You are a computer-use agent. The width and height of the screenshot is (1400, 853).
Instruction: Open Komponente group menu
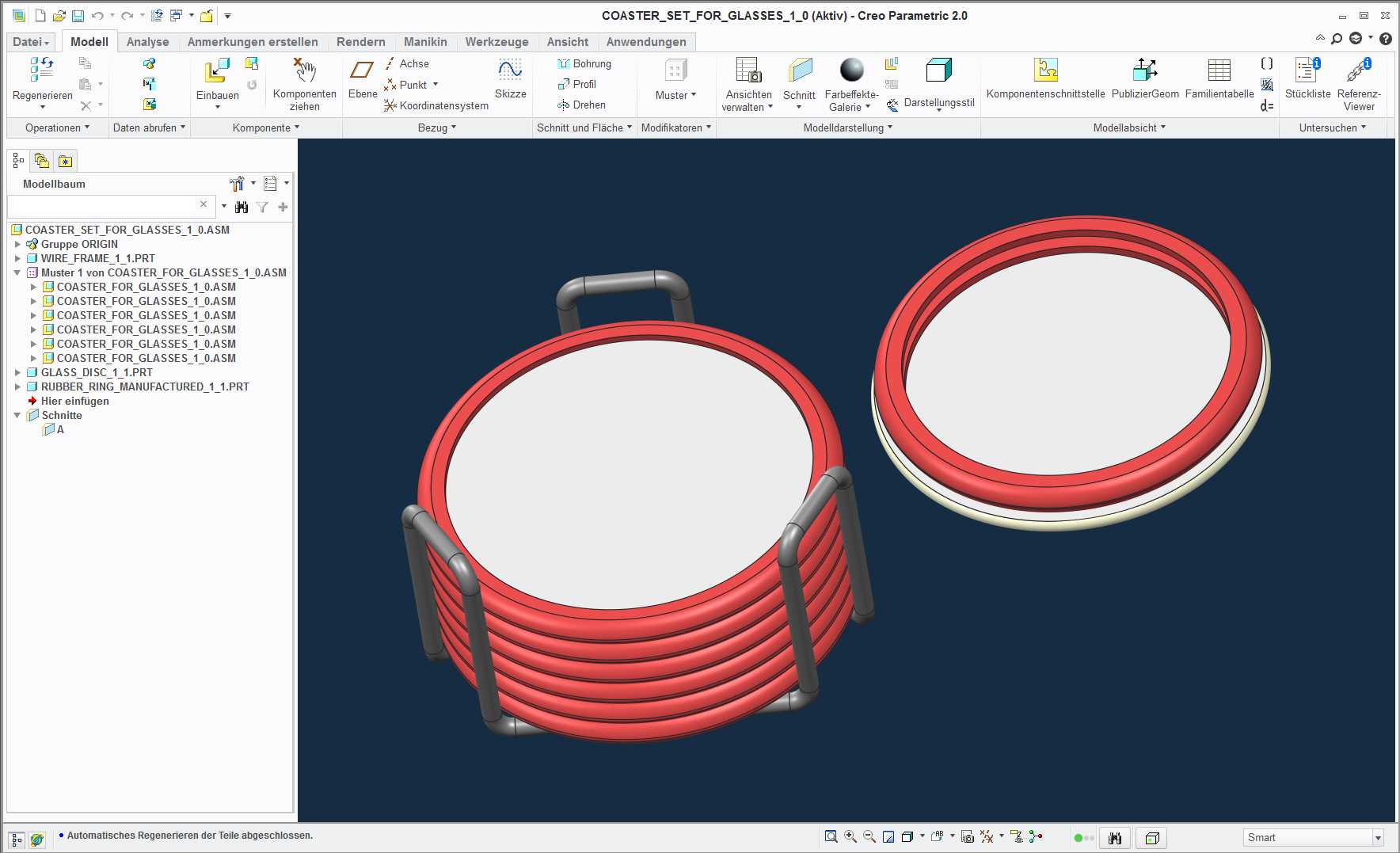pos(266,128)
